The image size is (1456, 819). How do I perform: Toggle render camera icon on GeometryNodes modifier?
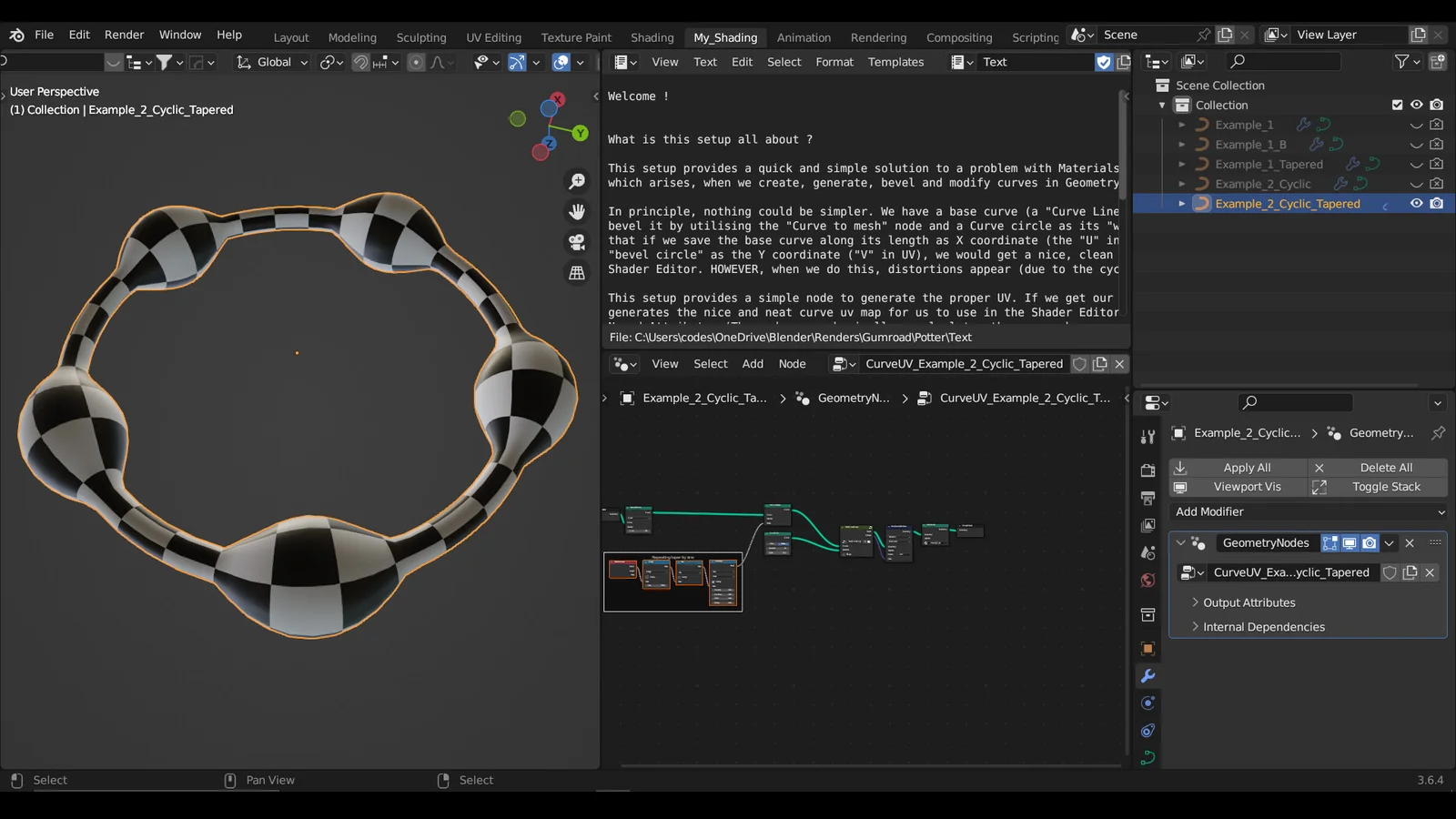click(1369, 542)
